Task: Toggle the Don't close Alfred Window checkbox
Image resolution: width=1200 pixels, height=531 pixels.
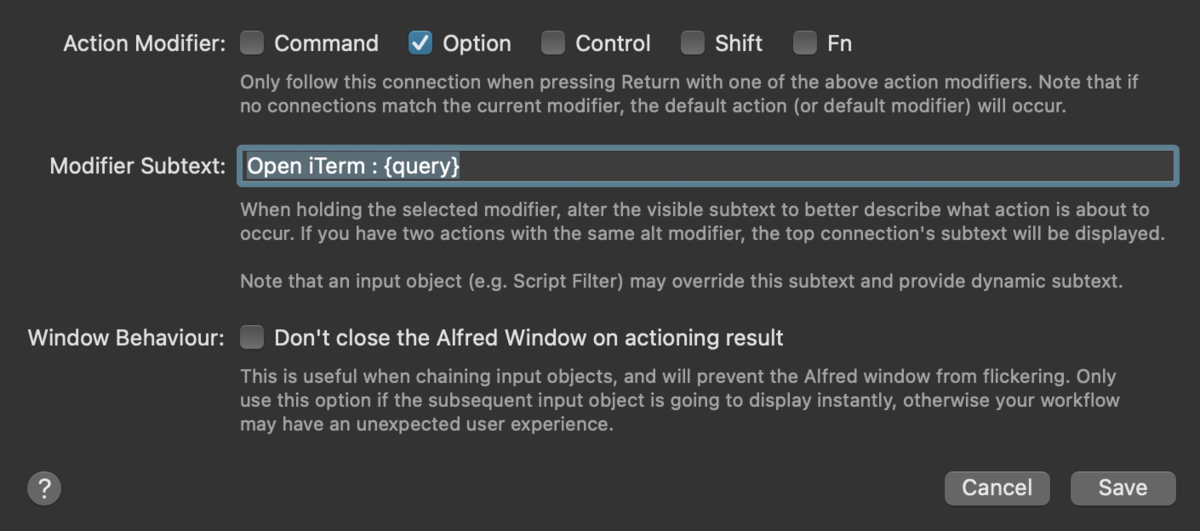Action: coord(252,338)
